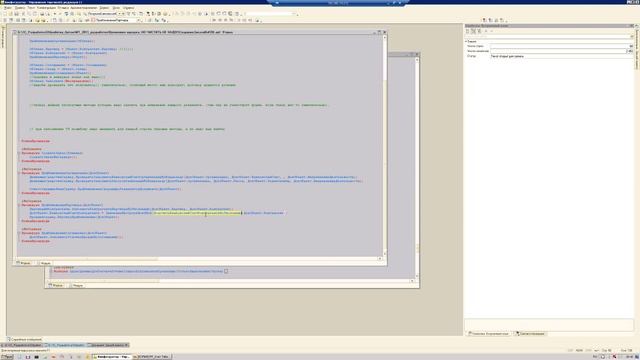Open the Администрирование menu
Viewport: 640px width, 360px height.
coord(84,8)
